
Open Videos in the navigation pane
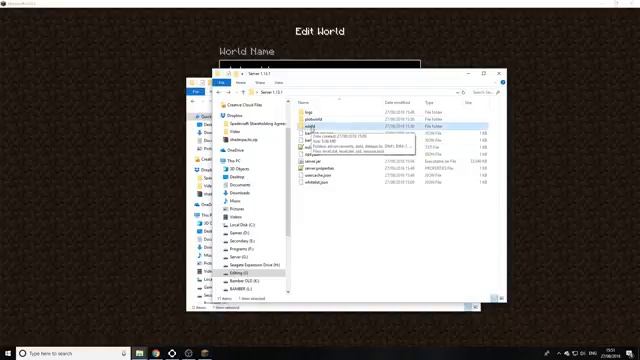pos(236,217)
